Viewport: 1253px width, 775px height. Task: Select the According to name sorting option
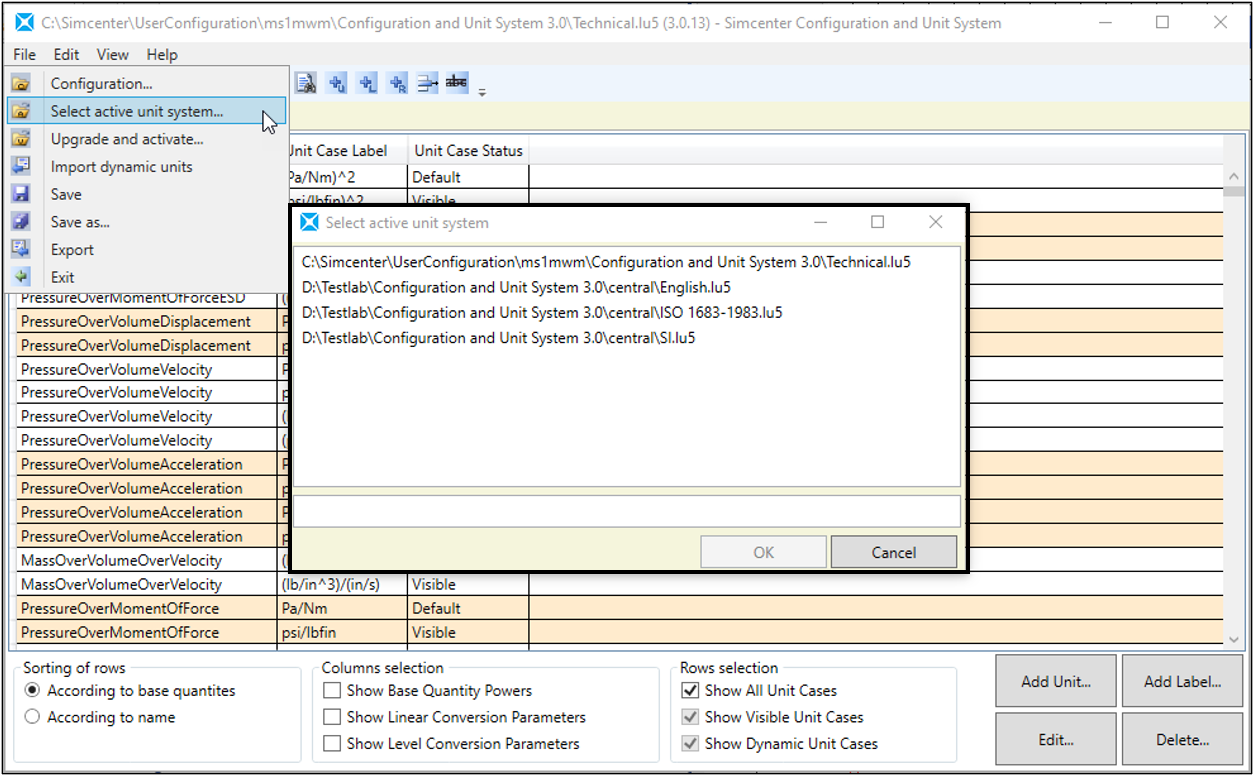pyautogui.click(x=33, y=718)
